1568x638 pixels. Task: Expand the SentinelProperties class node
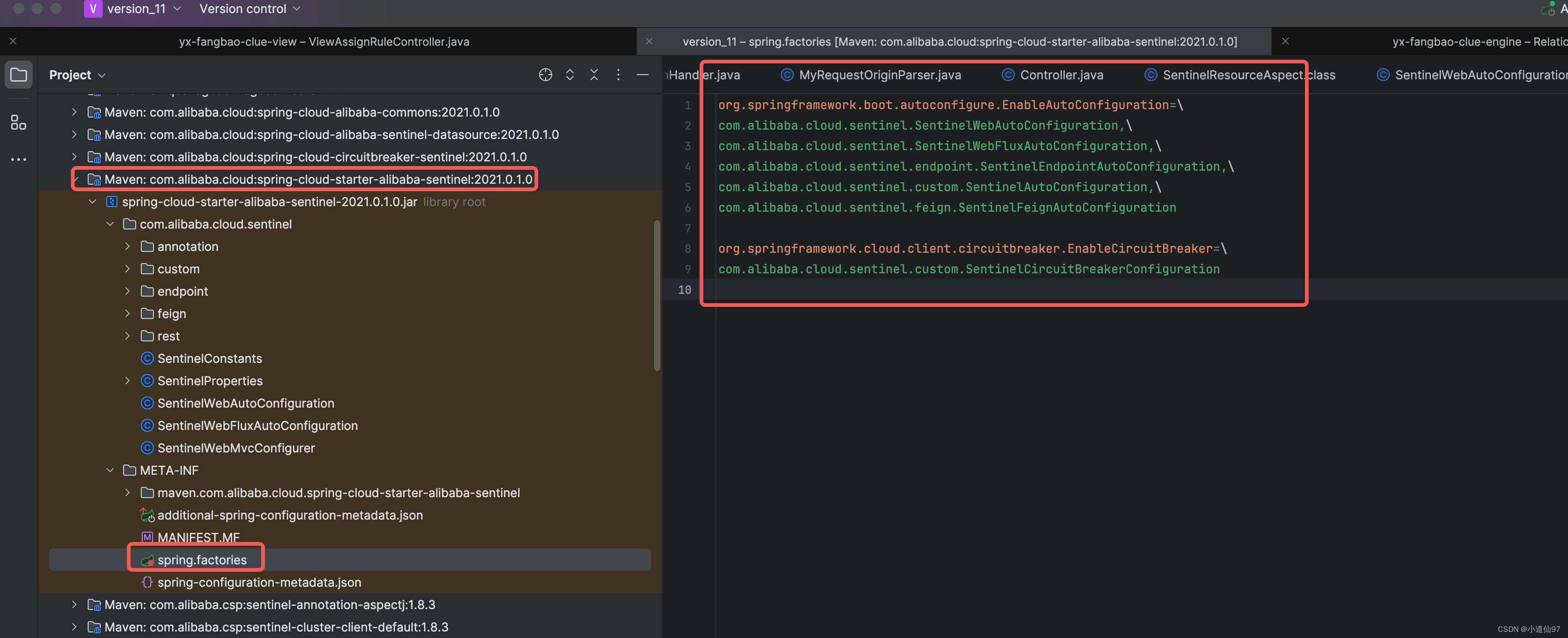(x=127, y=381)
